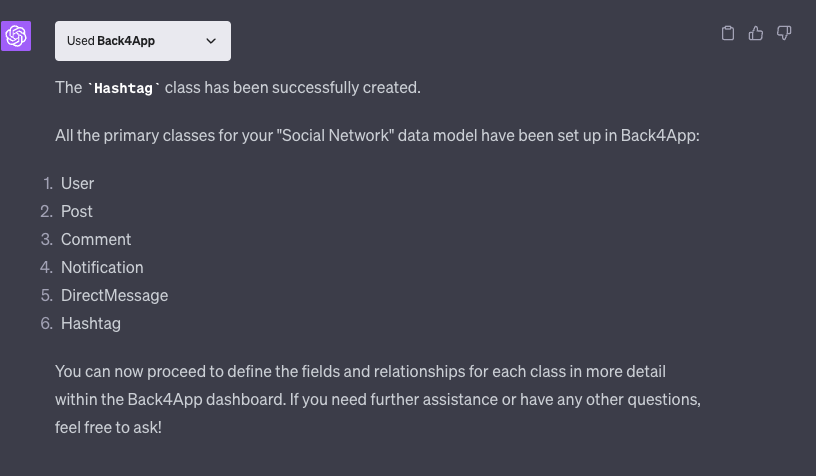The image size is (816, 476).
Task: Click the "DirectMessage" list item
Action: [x=114, y=296]
